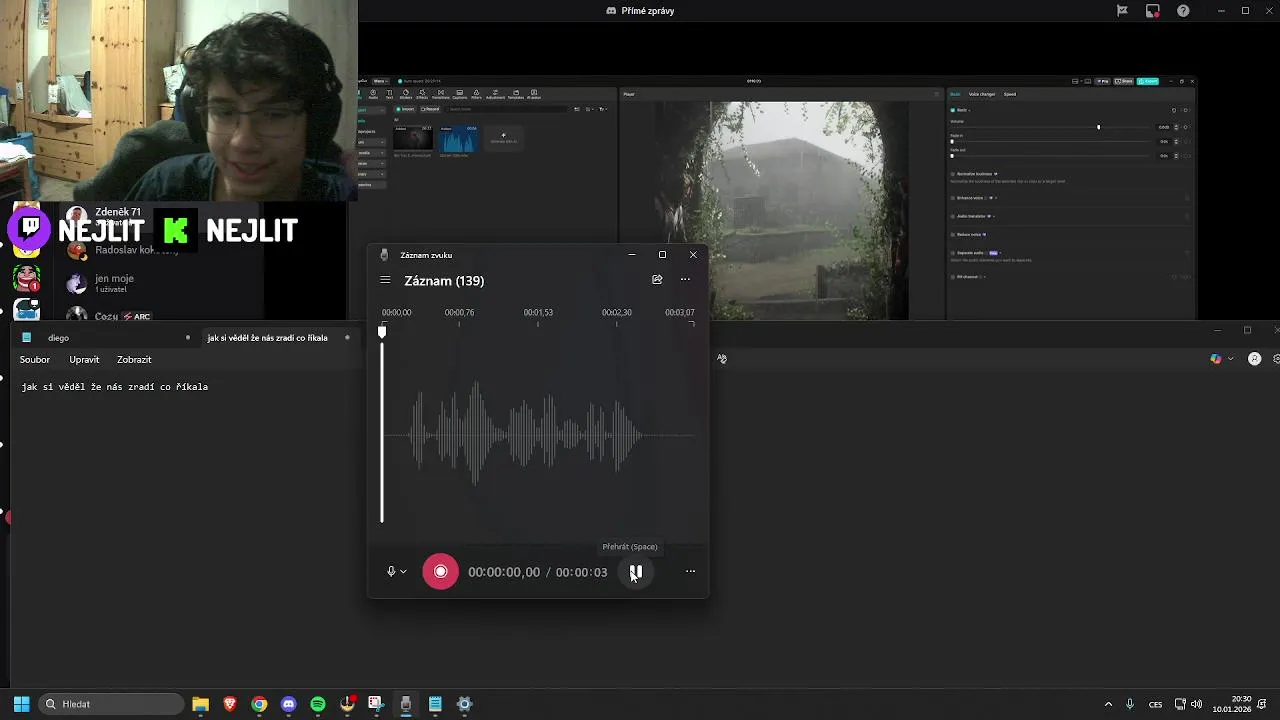Click the Fade in slider in CapCut

1050,142
